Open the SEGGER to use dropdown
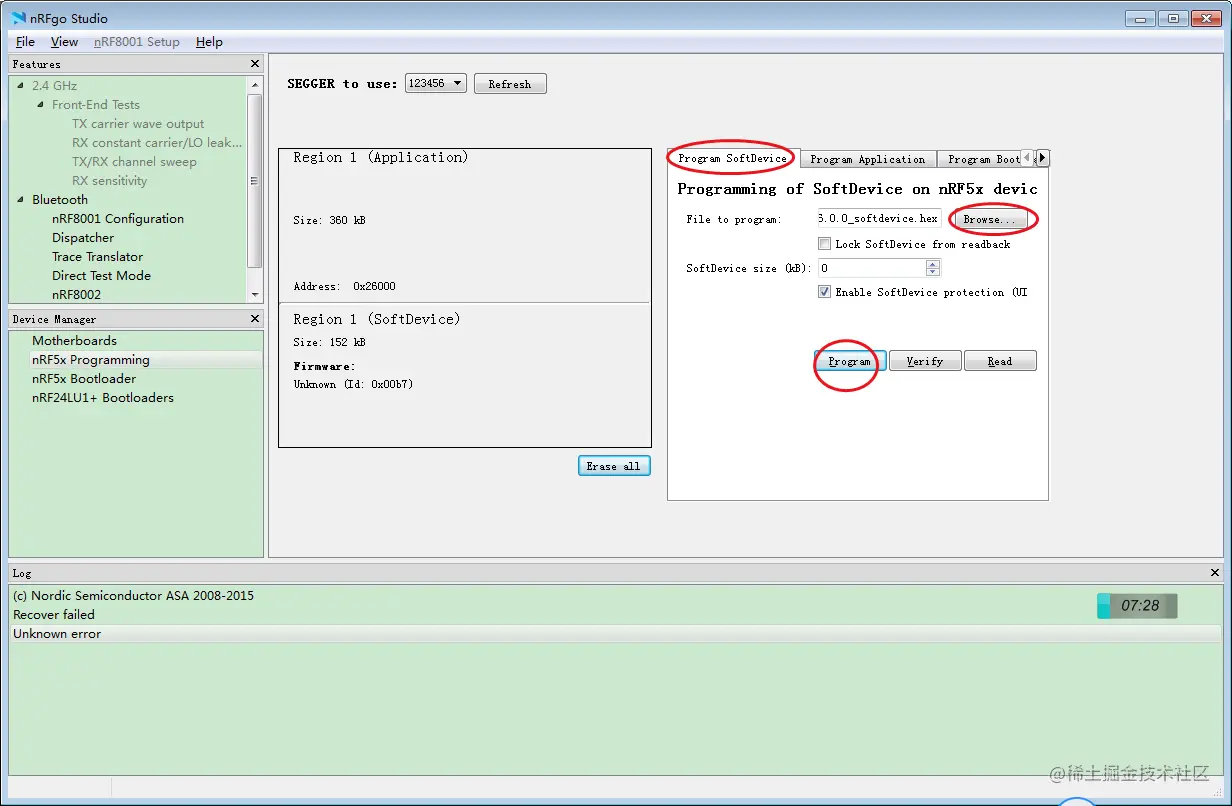This screenshot has height=806, width=1232. tap(436, 83)
